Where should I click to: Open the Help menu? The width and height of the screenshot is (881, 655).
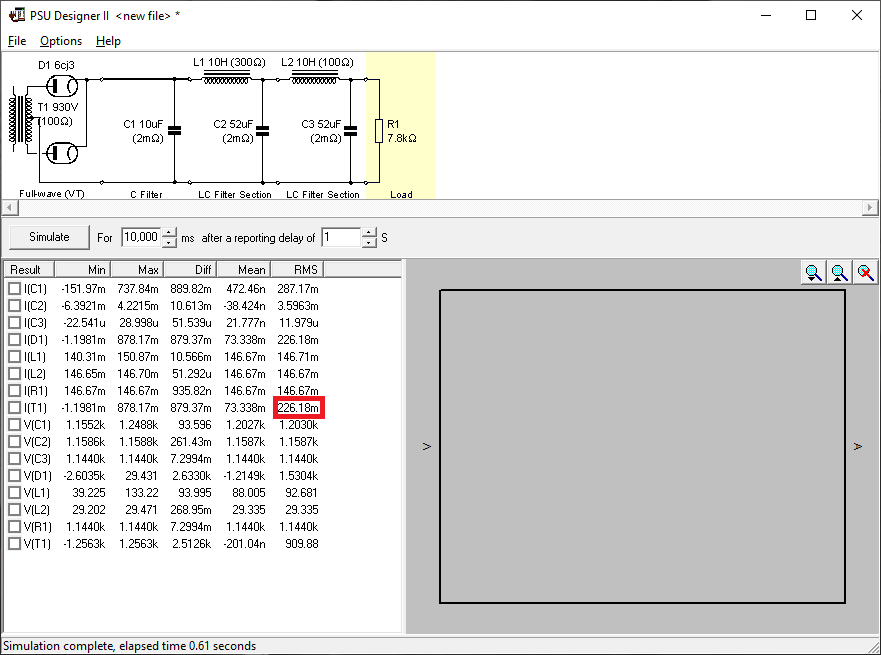click(x=108, y=41)
